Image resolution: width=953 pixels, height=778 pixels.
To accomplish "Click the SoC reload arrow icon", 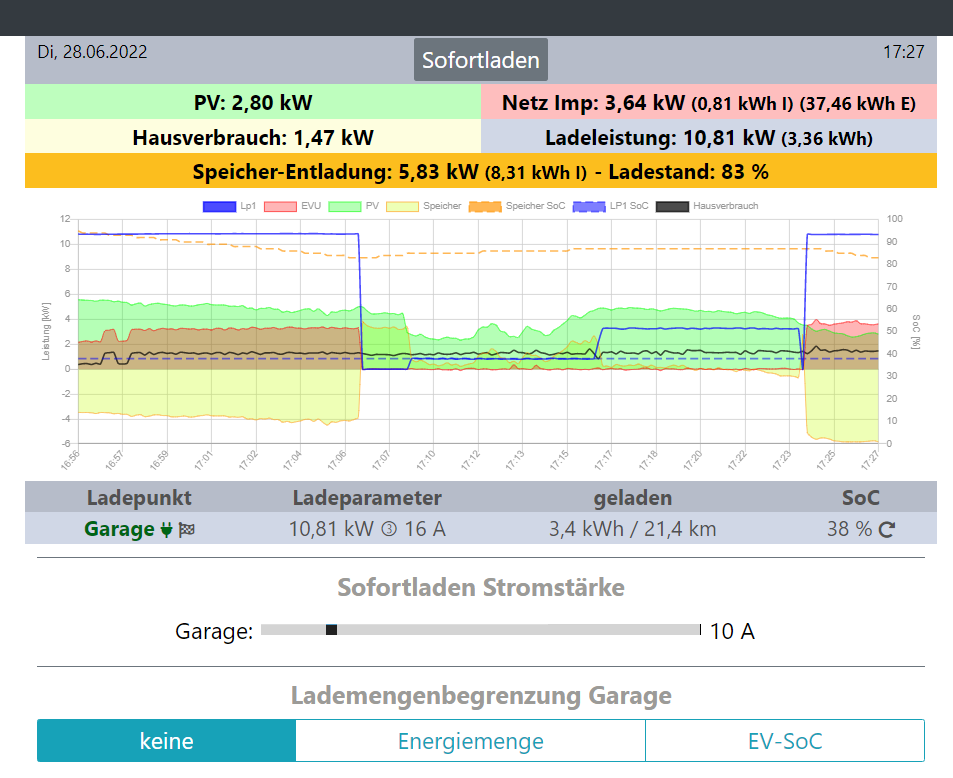I will pyautogui.click(x=886, y=530).
